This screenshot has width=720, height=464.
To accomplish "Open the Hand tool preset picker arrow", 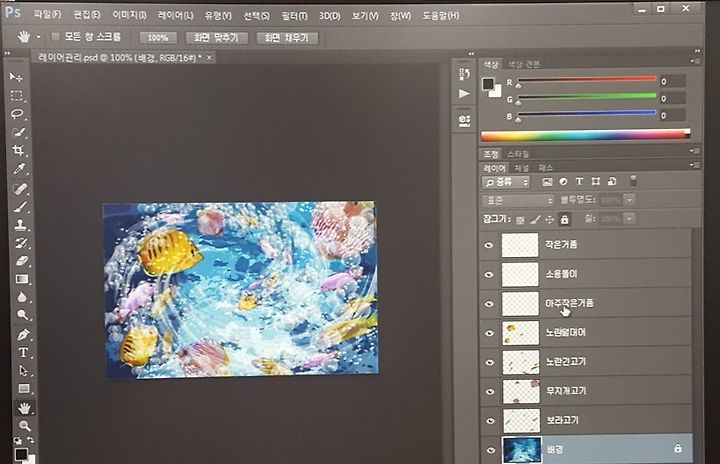I will point(38,37).
